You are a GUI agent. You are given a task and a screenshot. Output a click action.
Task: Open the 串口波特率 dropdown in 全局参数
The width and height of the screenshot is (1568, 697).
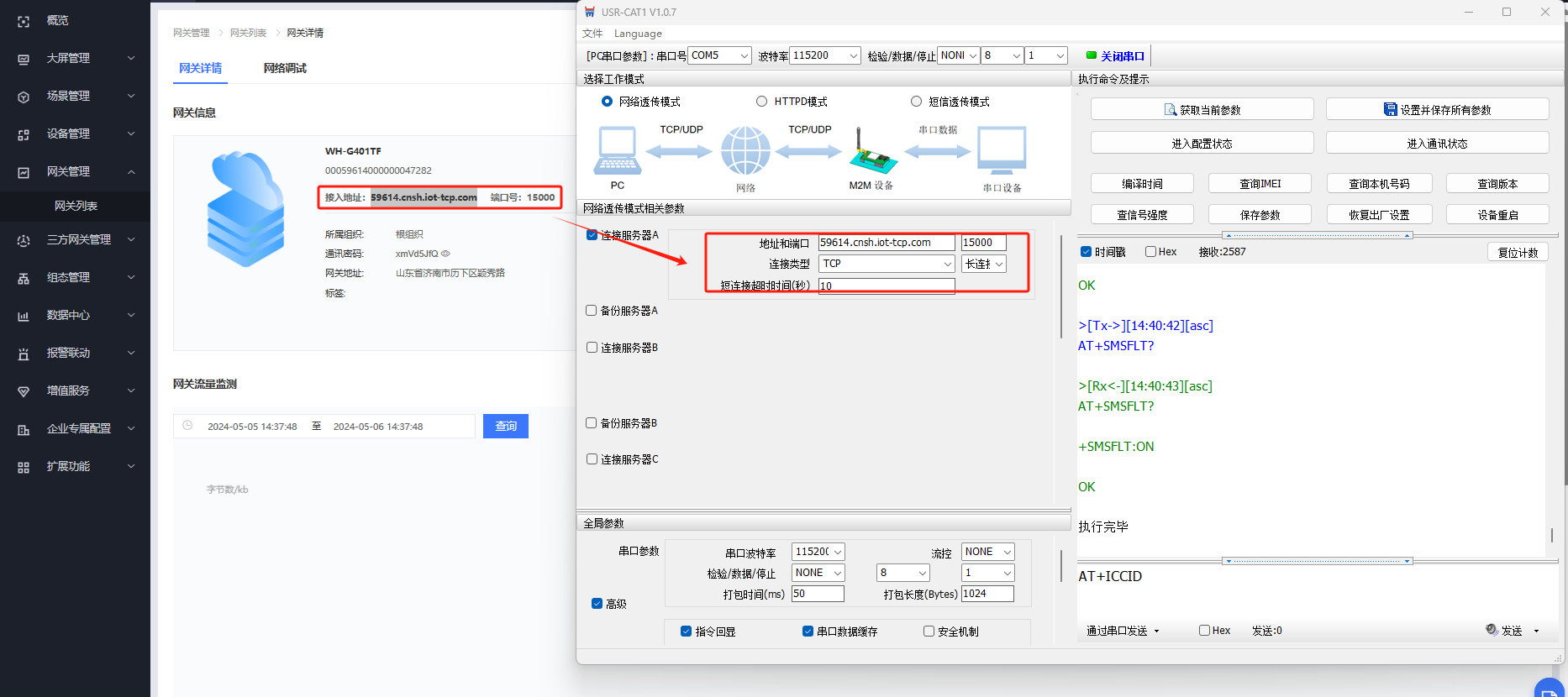(818, 552)
